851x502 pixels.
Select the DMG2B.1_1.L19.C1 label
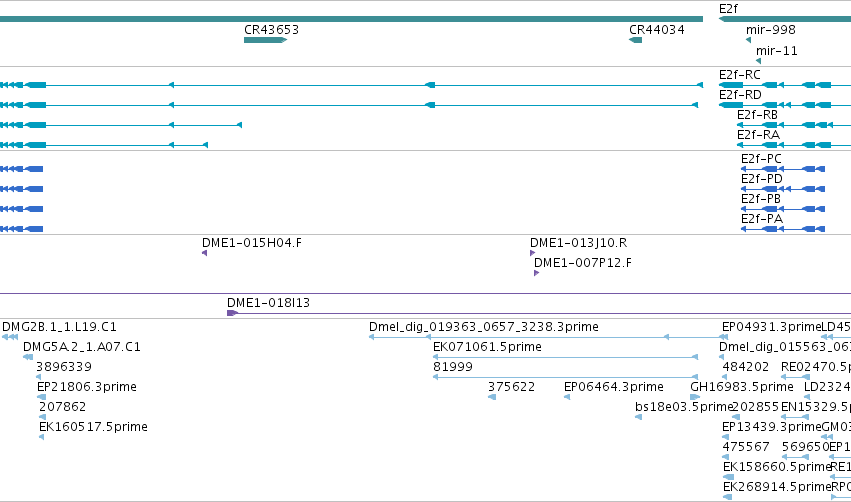[x=59, y=327]
